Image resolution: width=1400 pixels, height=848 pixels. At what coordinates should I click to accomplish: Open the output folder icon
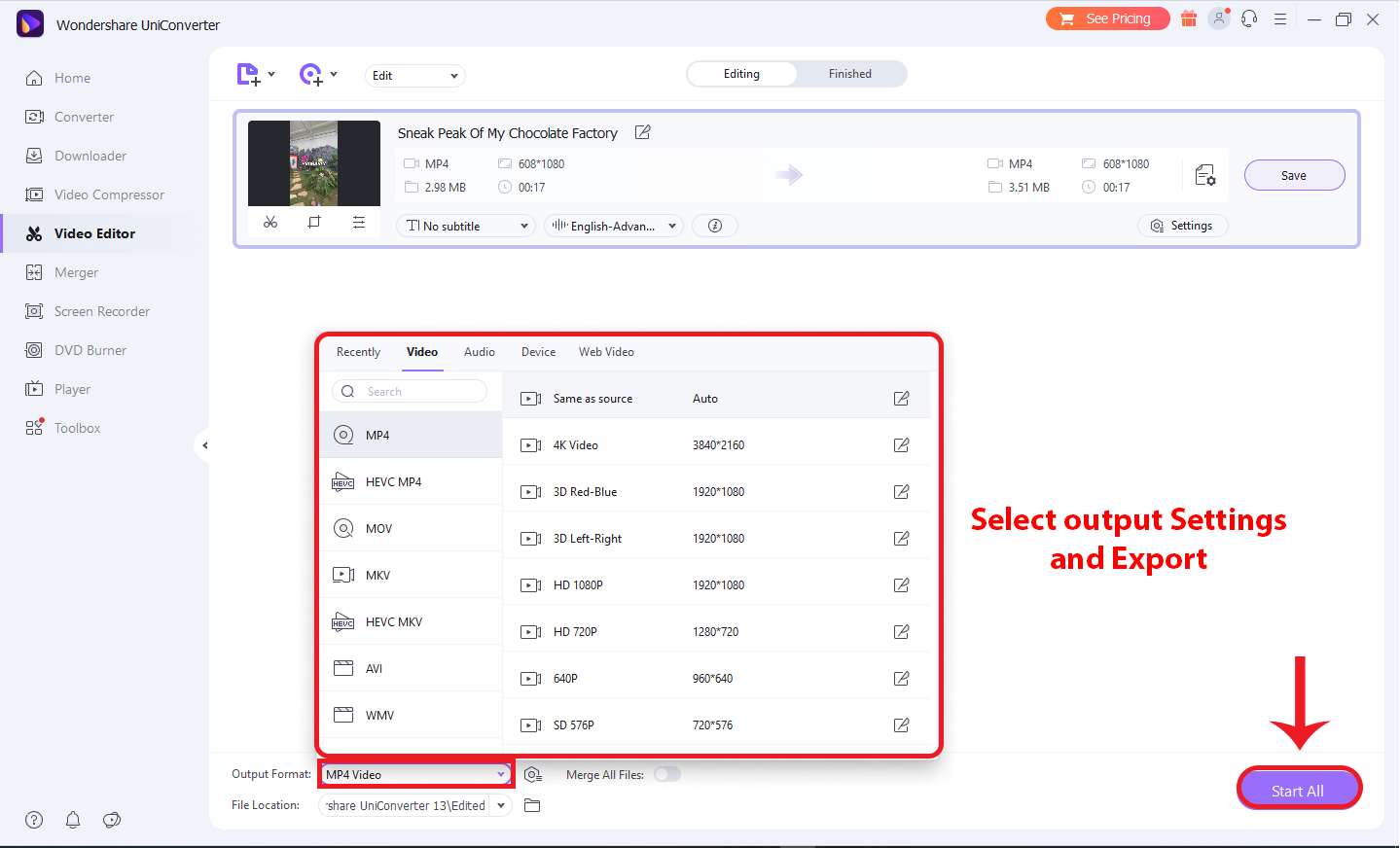pos(532,805)
